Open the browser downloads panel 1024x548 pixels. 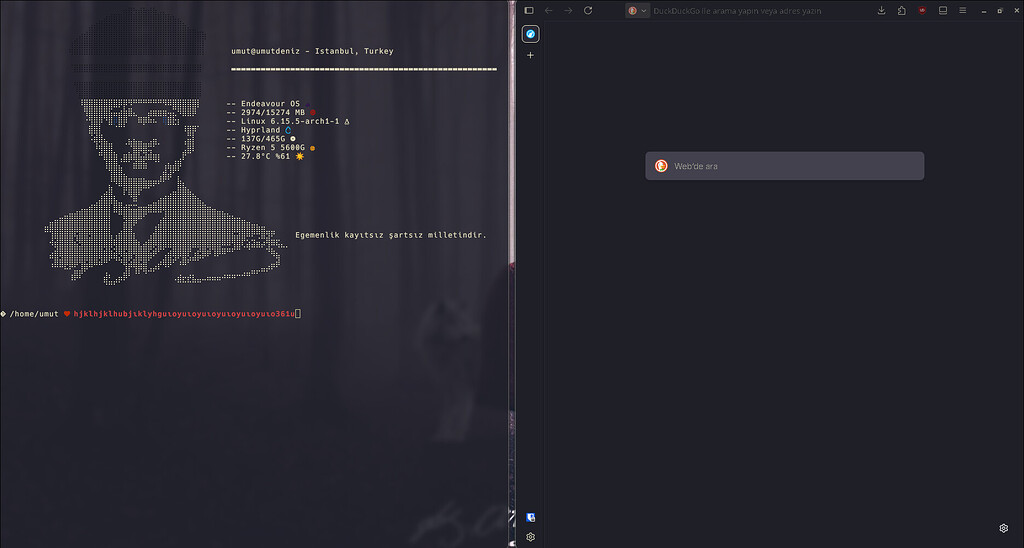pos(881,10)
